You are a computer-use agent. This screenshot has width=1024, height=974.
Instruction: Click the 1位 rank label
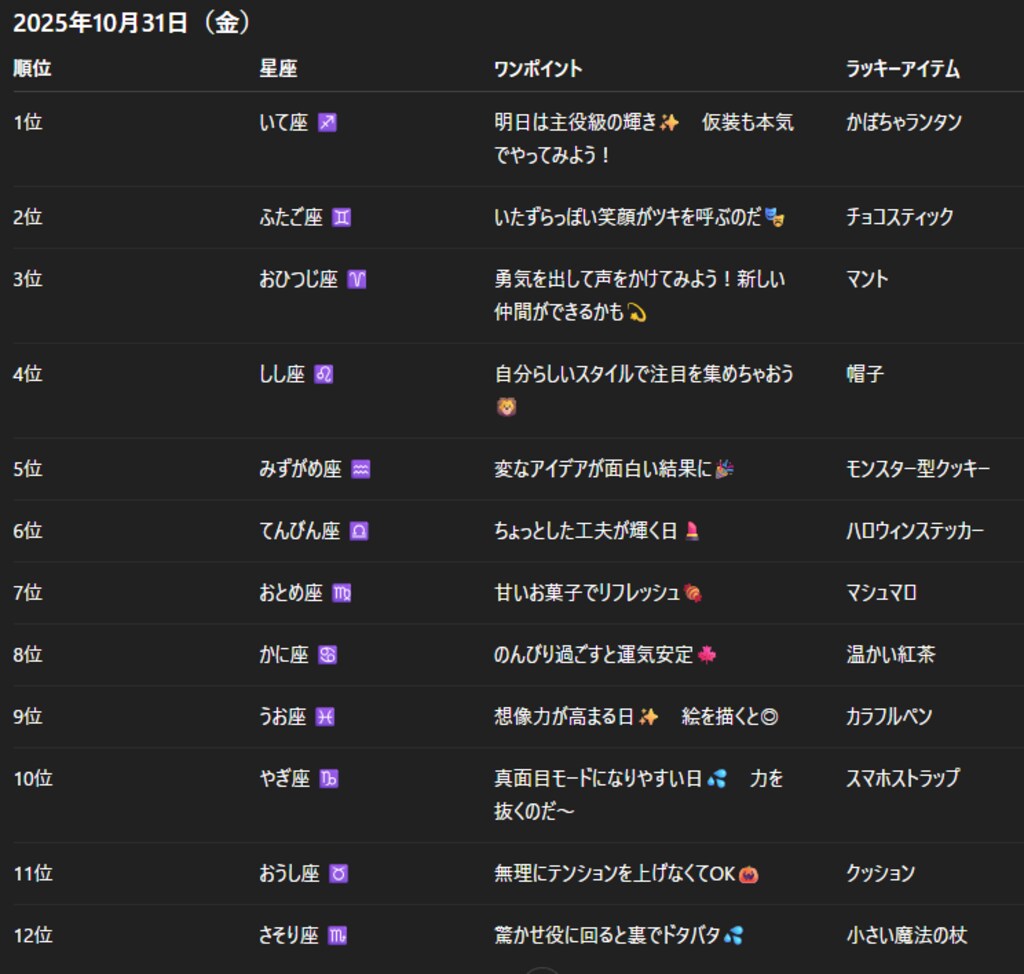click(x=24, y=122)
